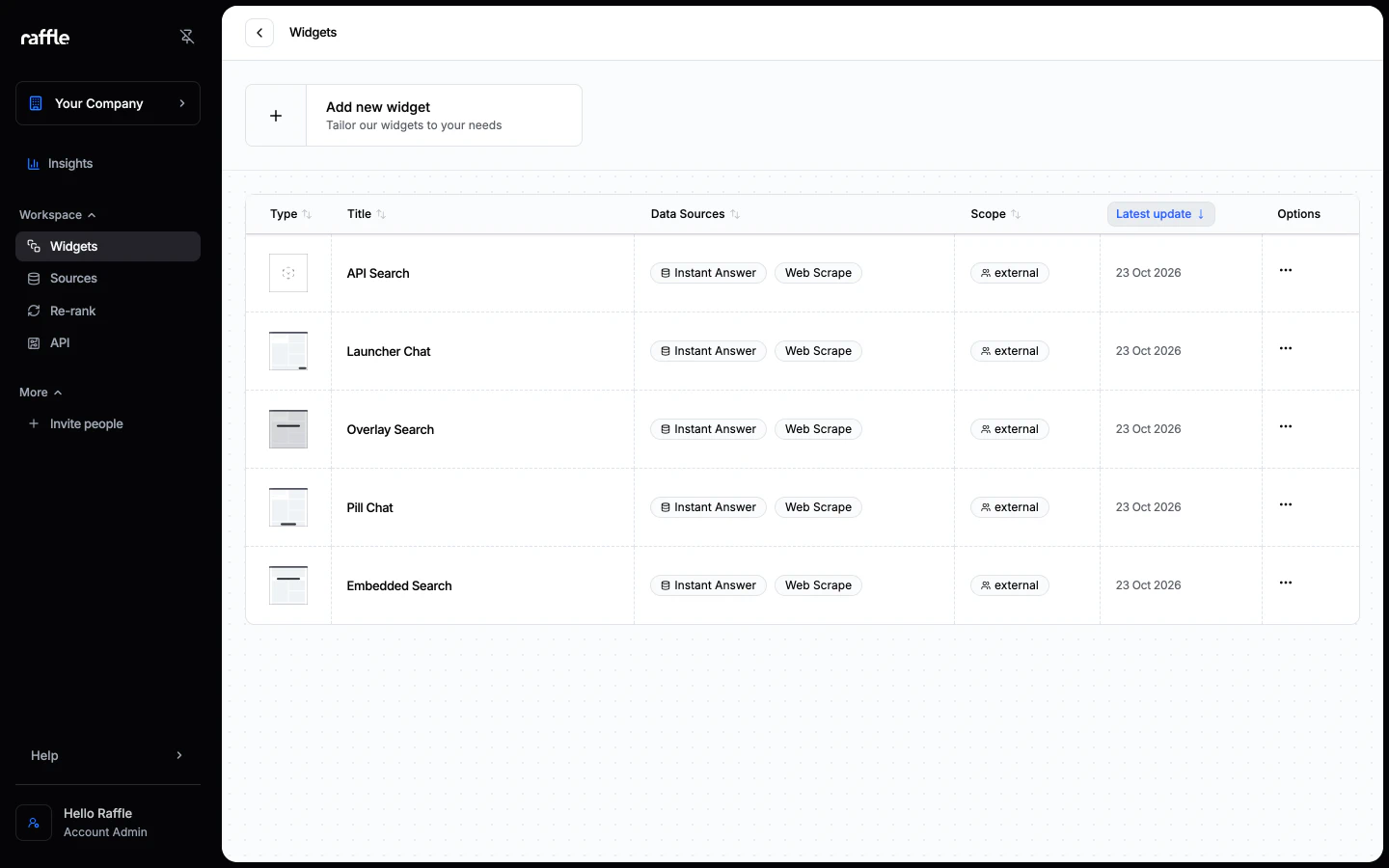Click the Pill Chat type thumbnail
The image size is (1389, 868).
pyautogui.click(x=288, y=507)
